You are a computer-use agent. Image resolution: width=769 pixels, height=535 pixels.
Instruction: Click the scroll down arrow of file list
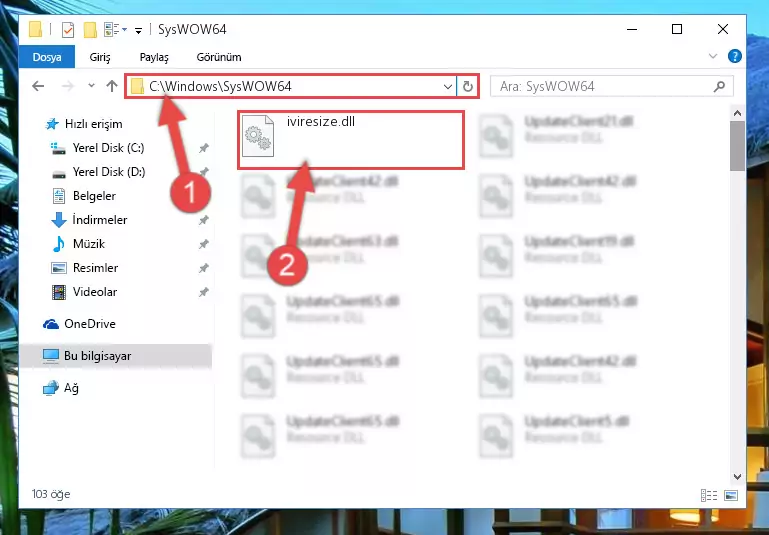coord(737,476)
